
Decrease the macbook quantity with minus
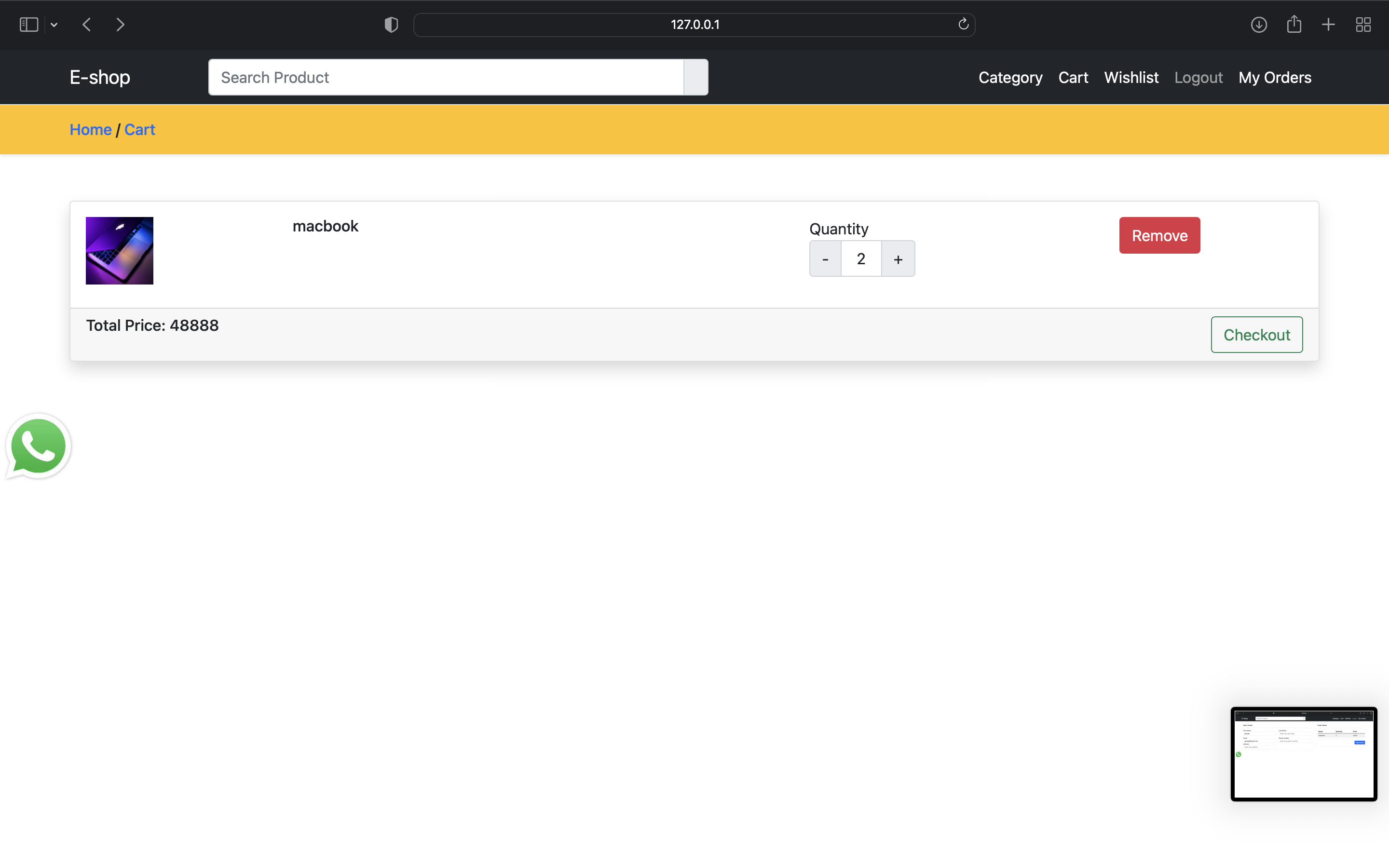tap(825, 259)
